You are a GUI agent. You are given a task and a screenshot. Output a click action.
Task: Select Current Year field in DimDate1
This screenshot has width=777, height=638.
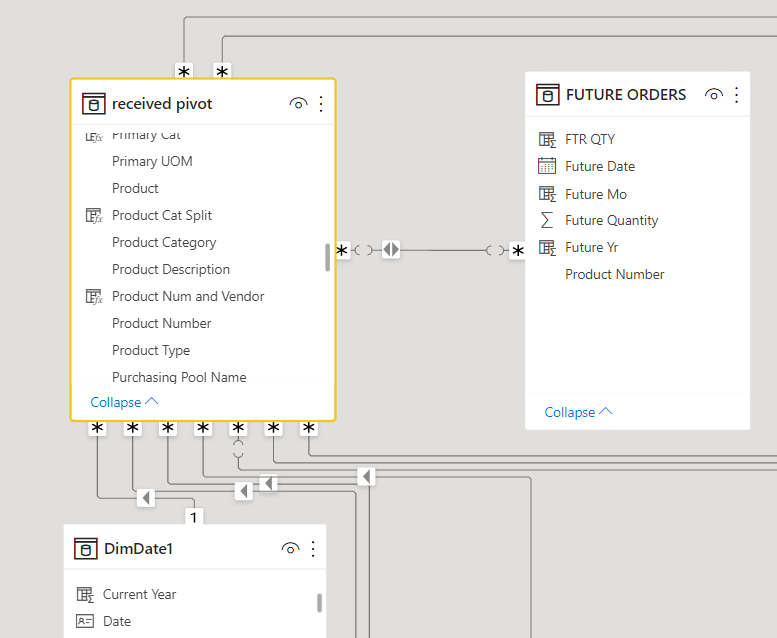tap(140, 594)
